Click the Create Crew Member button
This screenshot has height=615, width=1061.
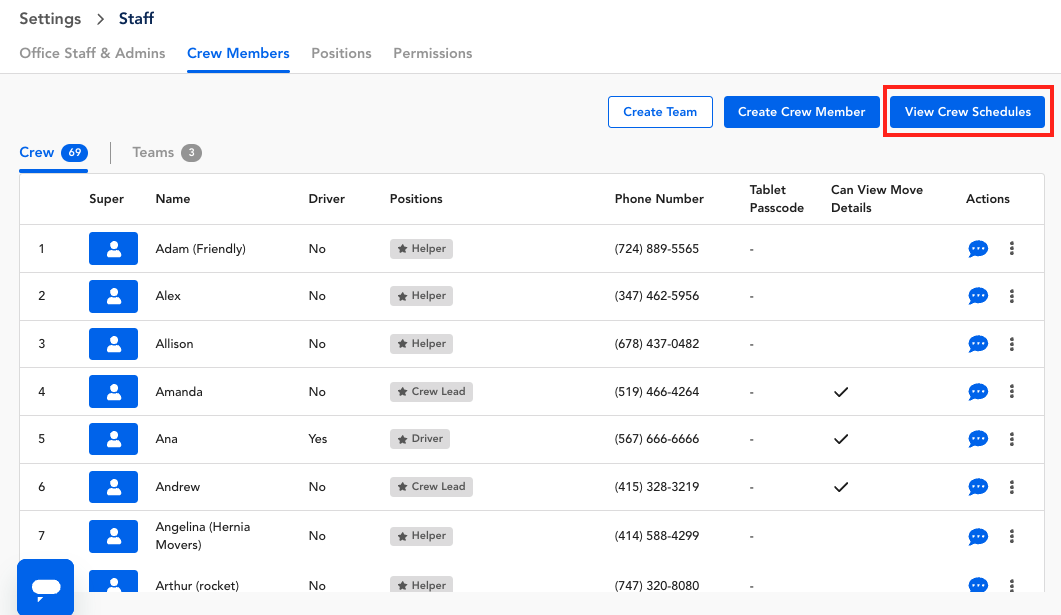(801, 112)
